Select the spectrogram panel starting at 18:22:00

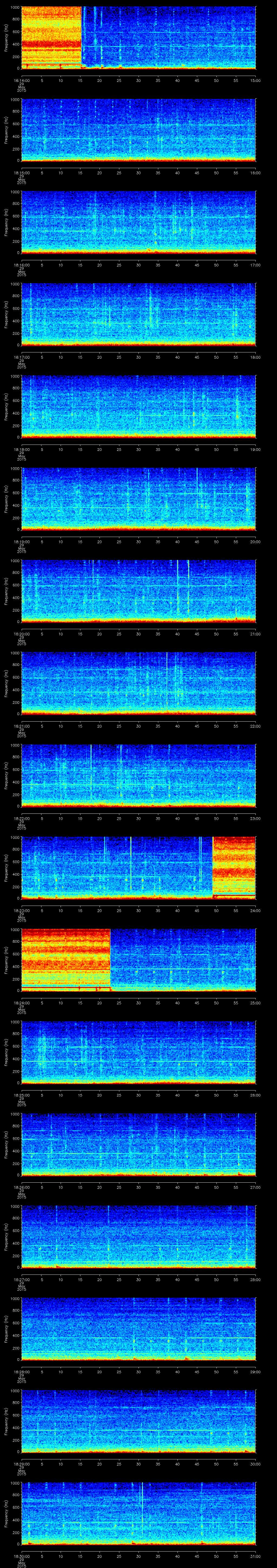138,775
